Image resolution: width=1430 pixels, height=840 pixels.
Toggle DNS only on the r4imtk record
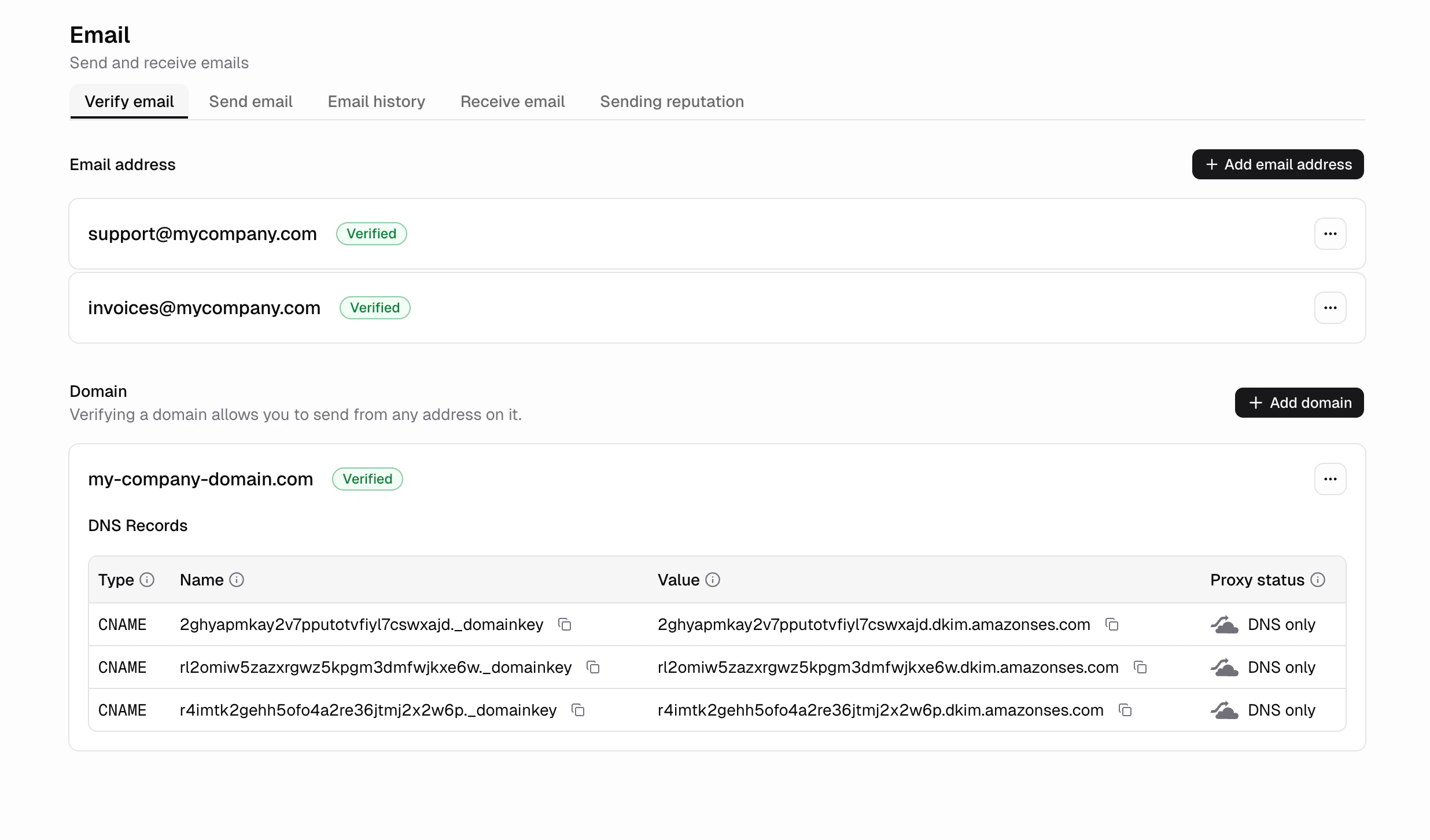1225,710
